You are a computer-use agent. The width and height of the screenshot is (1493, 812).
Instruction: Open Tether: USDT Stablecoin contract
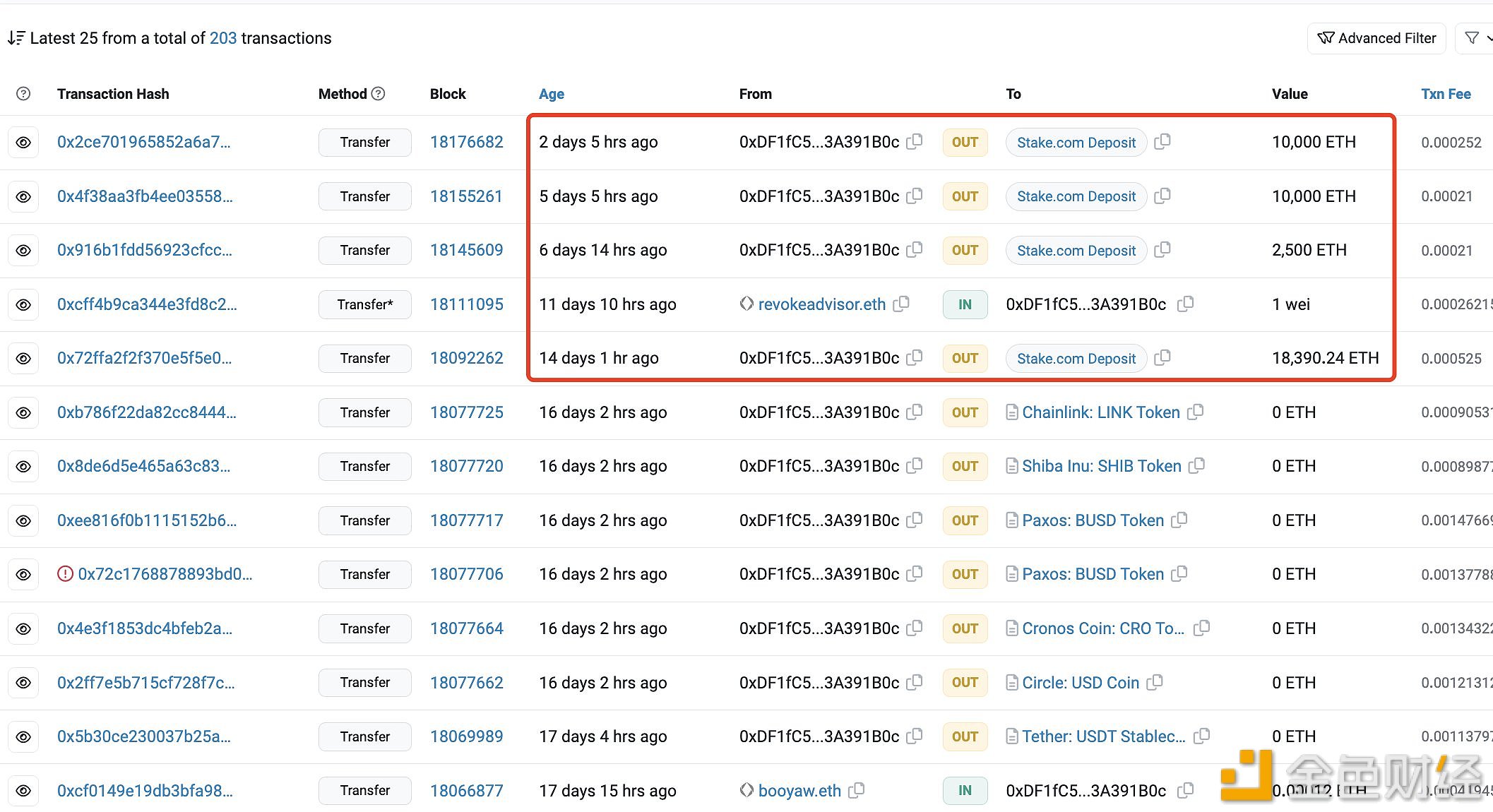[1104, 736]
